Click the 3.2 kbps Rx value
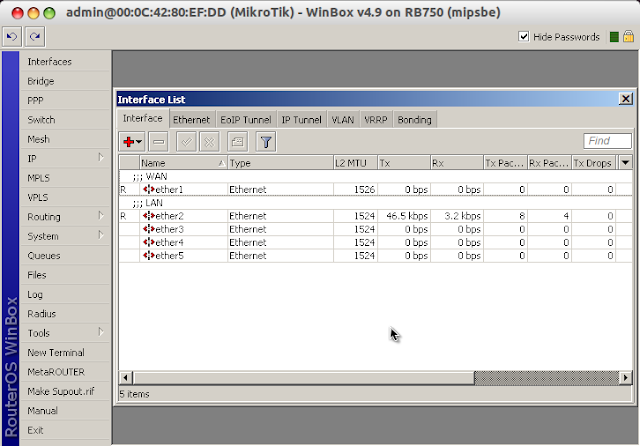Viewport: 640px width, 446px height. click(462, 216)
